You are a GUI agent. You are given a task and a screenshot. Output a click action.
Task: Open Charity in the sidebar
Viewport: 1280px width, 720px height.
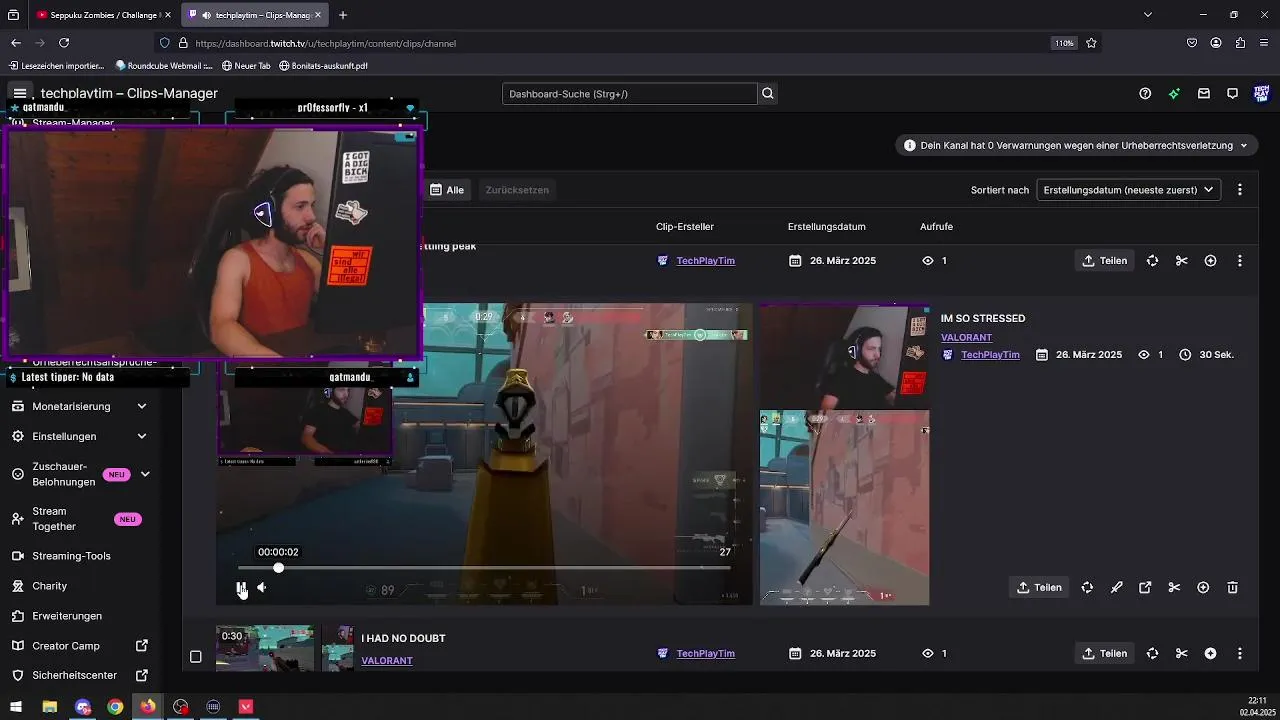pyautogui.click(x=49, y=586)
